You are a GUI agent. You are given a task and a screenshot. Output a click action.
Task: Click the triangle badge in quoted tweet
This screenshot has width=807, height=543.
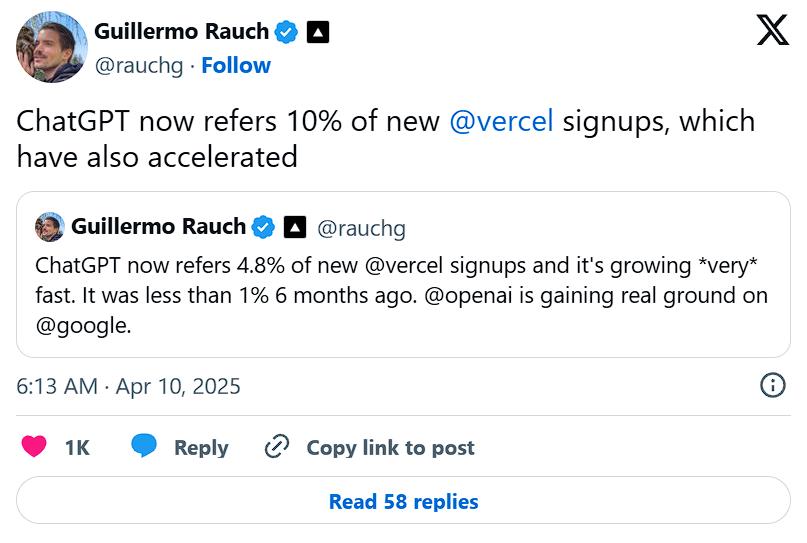294,228
